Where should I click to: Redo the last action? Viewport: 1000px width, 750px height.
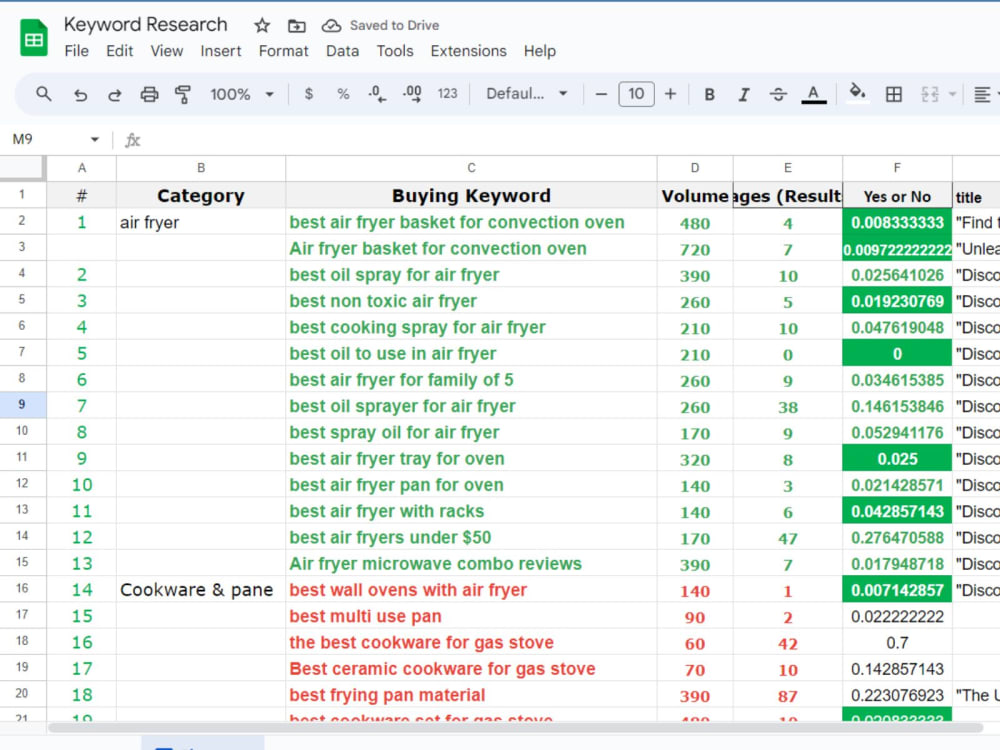[x=115, y=94]
